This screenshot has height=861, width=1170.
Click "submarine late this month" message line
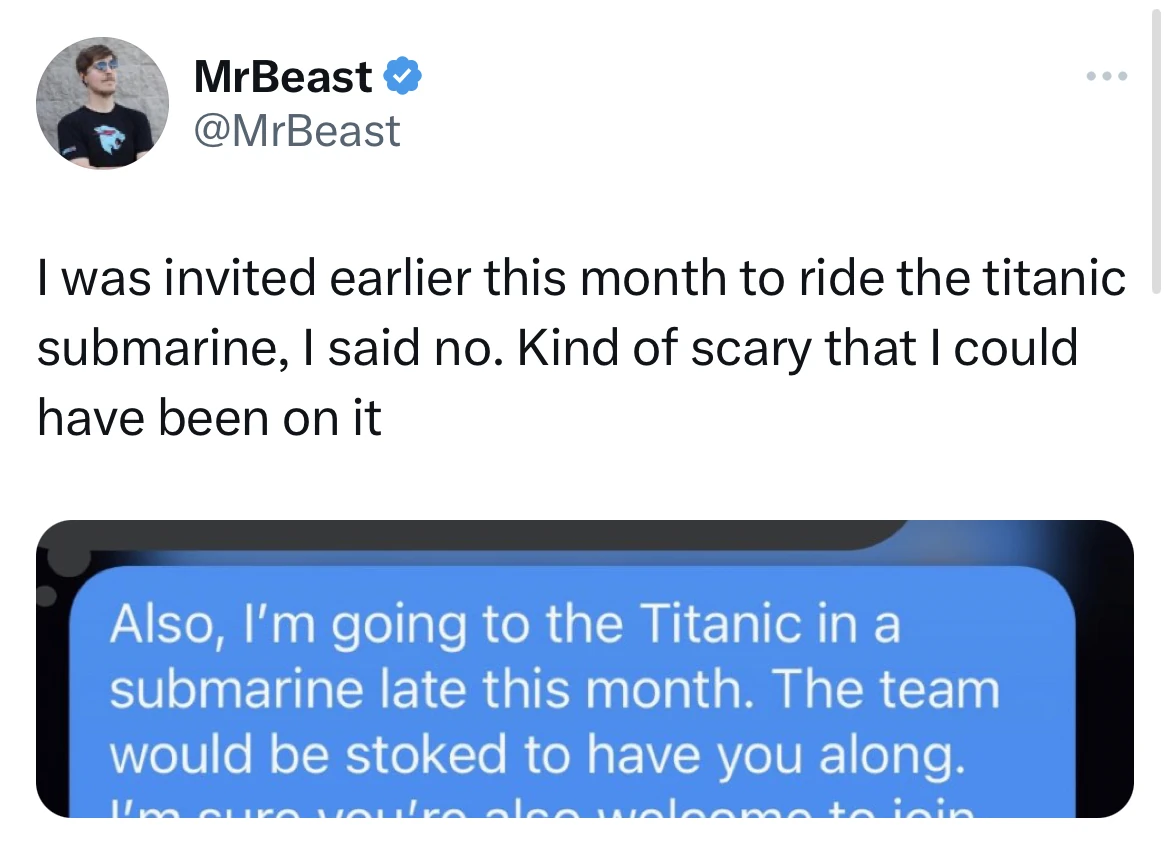(x=553, y=690)
